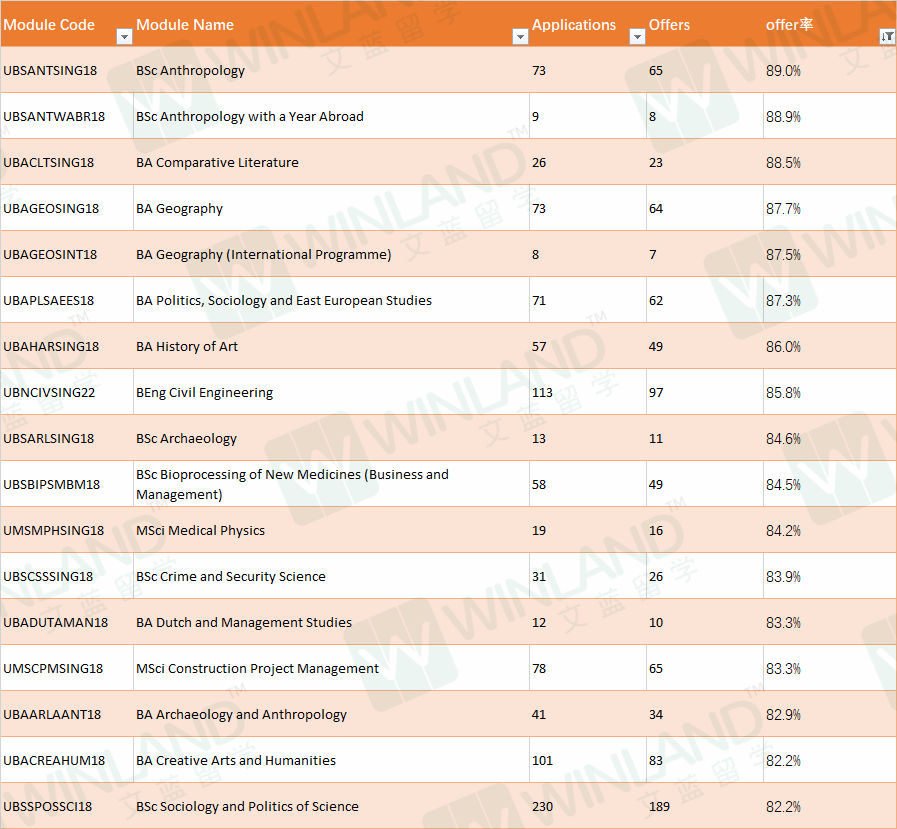Click cell UBAPLSAEES18
Image resolution: width=897 pixels, height=829 pixels.
click(67, 300)
